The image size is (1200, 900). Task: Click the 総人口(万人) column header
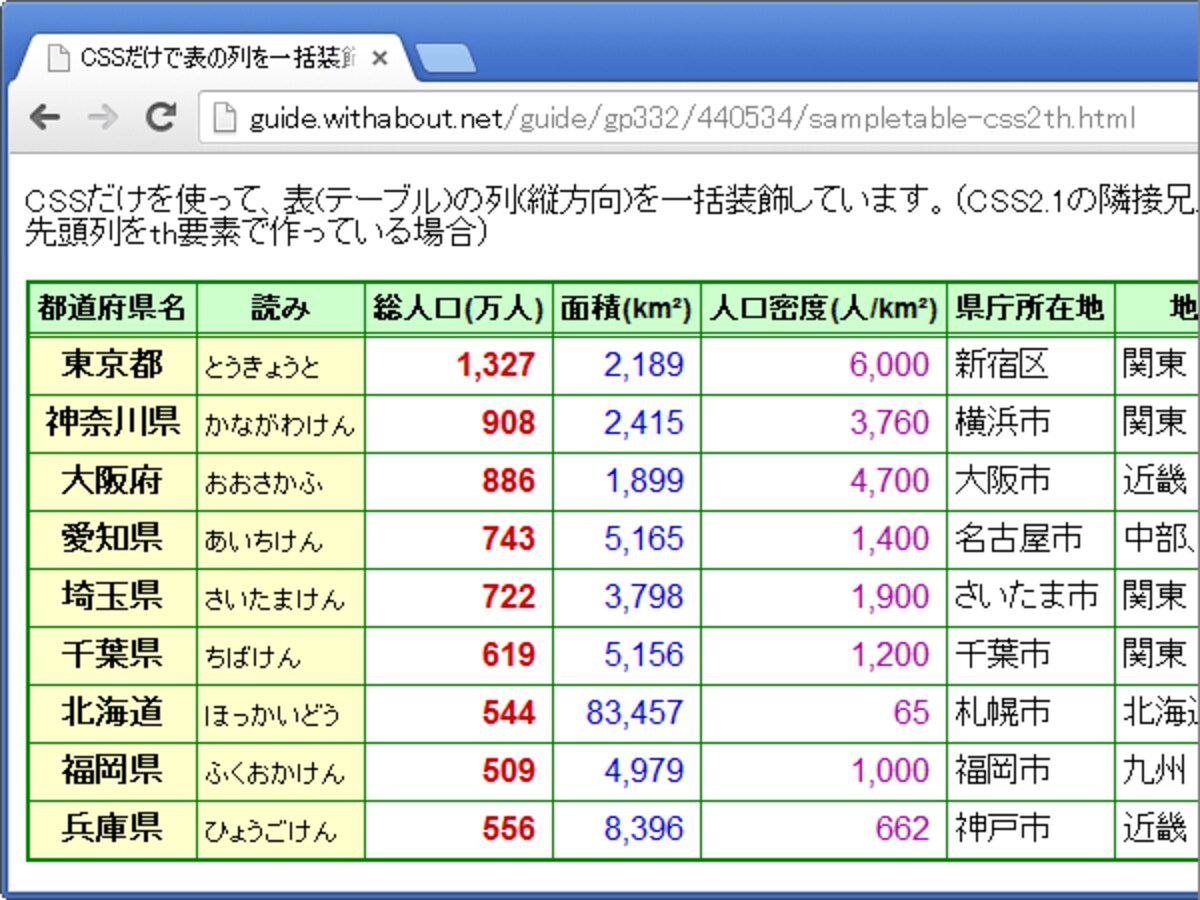coord(459,308)
